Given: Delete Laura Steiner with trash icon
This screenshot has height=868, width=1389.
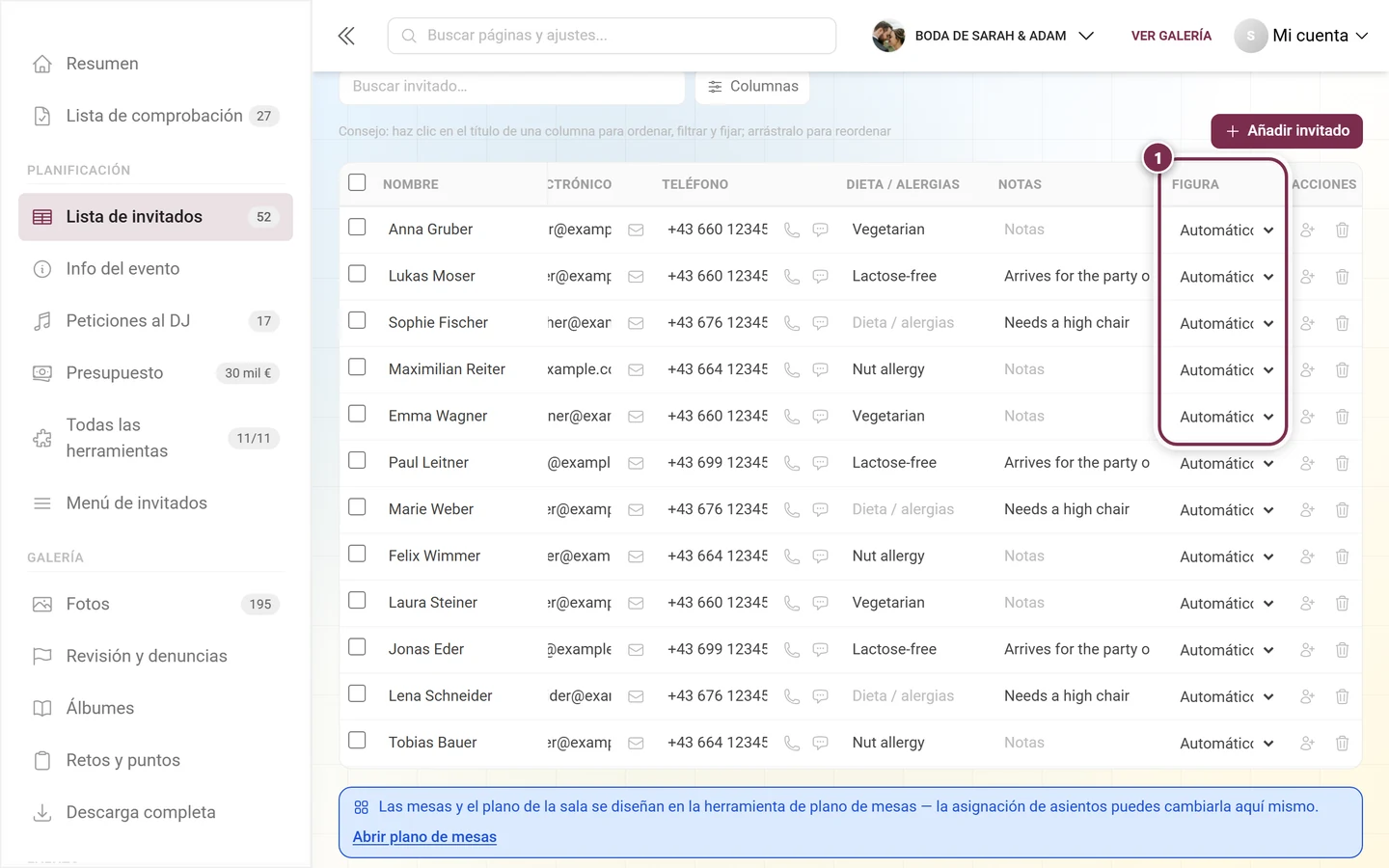Looking at the screenshot, I should 1342,604.
